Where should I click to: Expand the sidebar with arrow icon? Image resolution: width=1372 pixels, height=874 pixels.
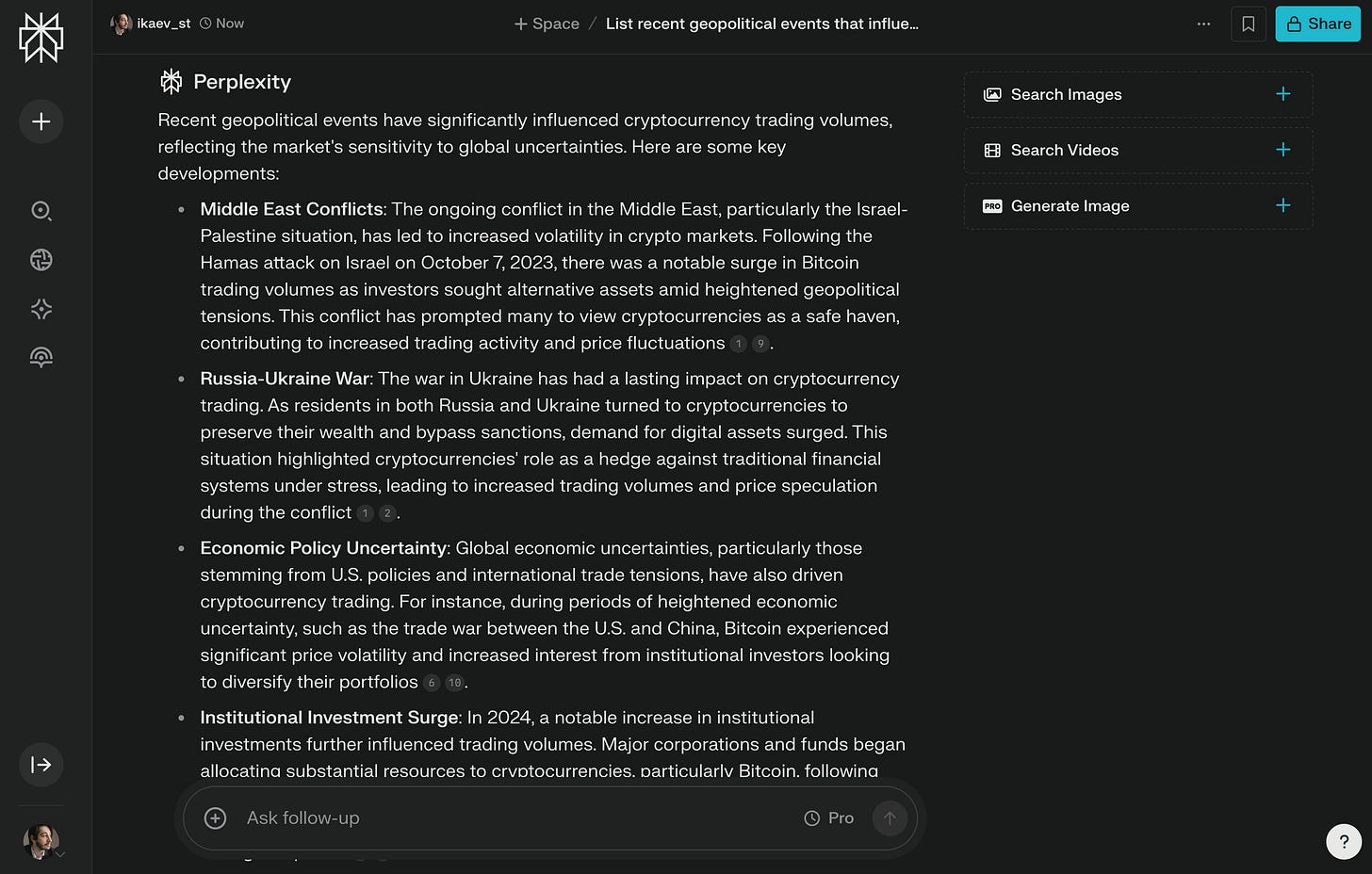click(41, 765)
